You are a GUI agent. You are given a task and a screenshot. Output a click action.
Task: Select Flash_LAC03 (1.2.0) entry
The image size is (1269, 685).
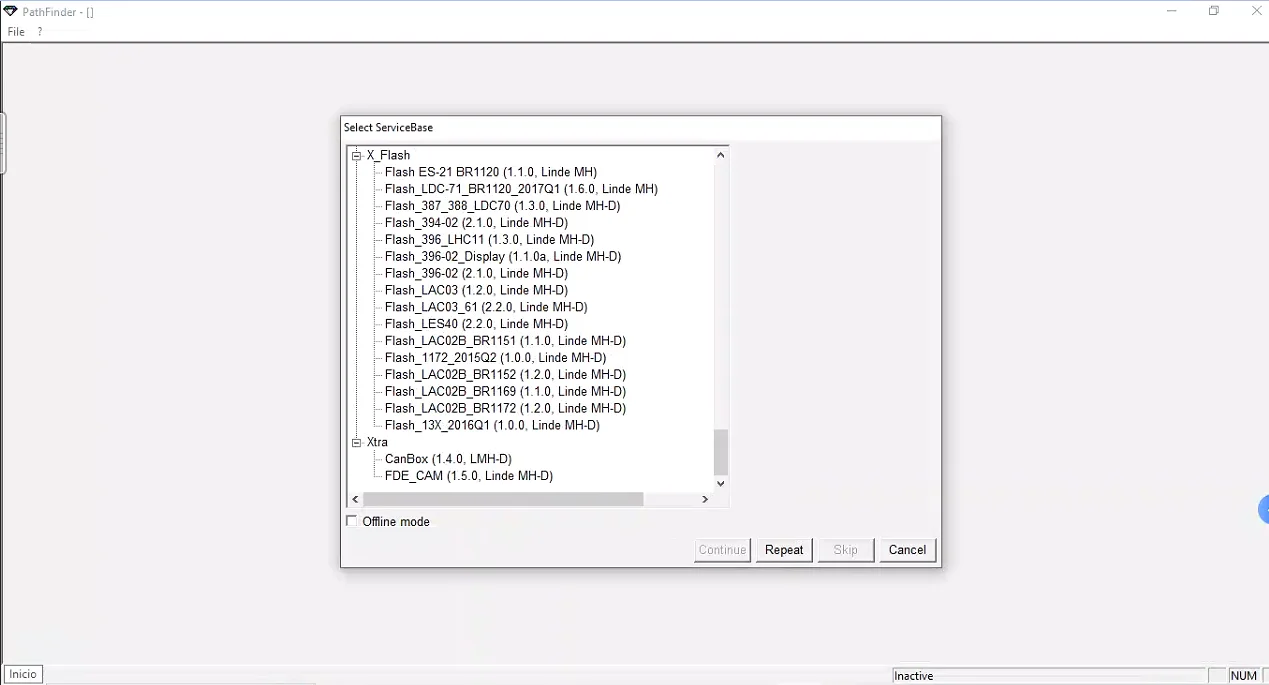click(476, 291)
